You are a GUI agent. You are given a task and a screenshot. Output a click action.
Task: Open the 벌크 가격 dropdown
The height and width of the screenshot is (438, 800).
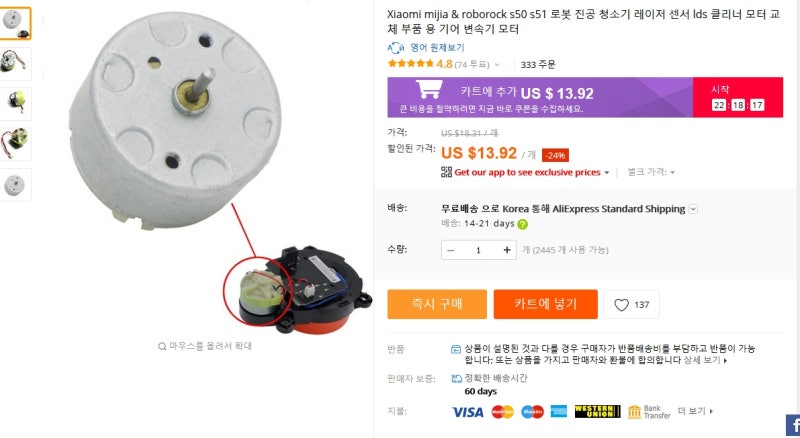pyautogui.click(x=651, y=172)
